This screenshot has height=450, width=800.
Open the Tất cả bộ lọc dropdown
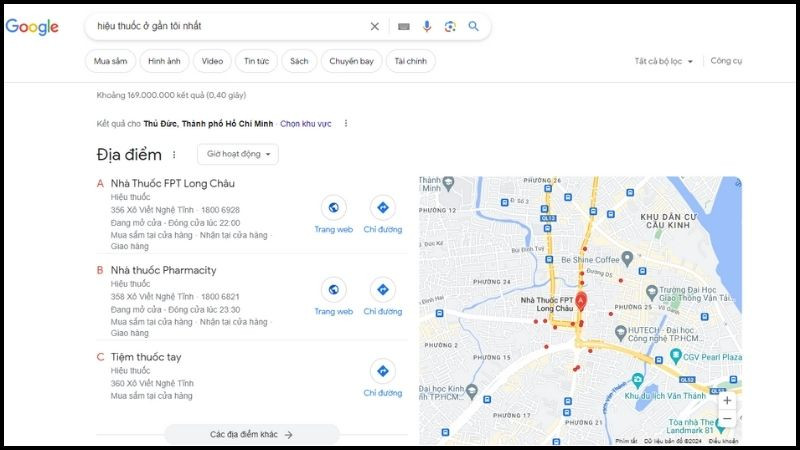(663, 61)
